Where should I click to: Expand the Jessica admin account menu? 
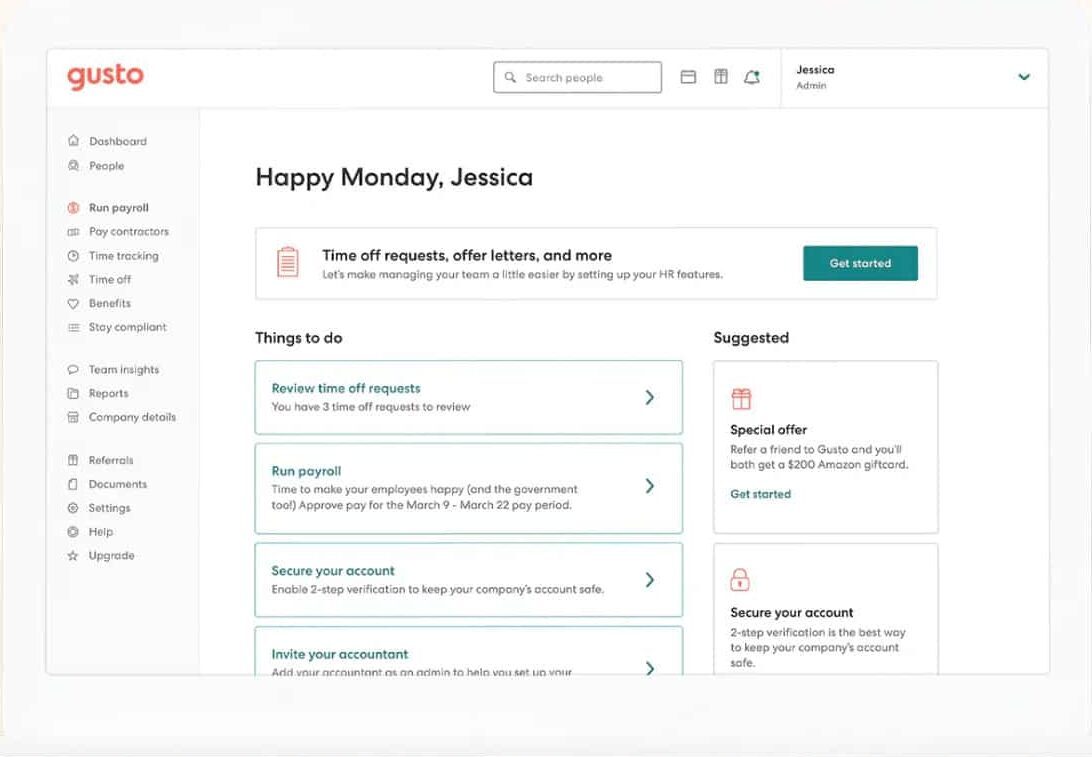coord(1024,76)
